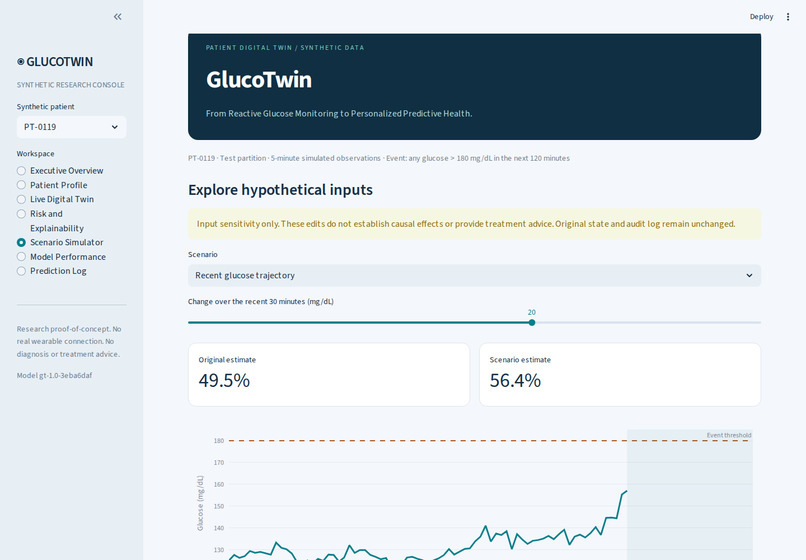Click the GLUCOTWIN logo in the sidebar
This screenshot has height=560, width=806.
click(x=55, y=62)
